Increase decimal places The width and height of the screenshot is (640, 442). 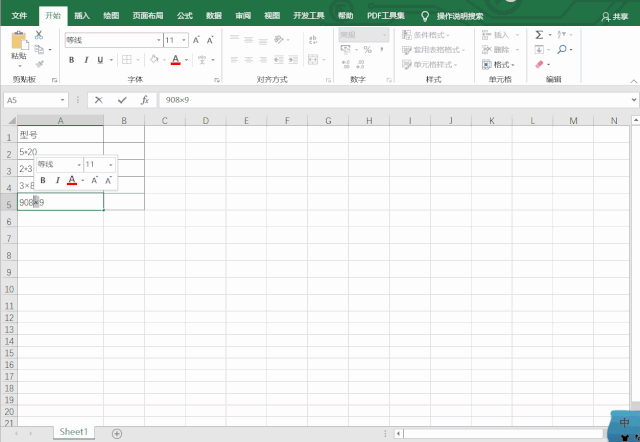click(346, 64)
